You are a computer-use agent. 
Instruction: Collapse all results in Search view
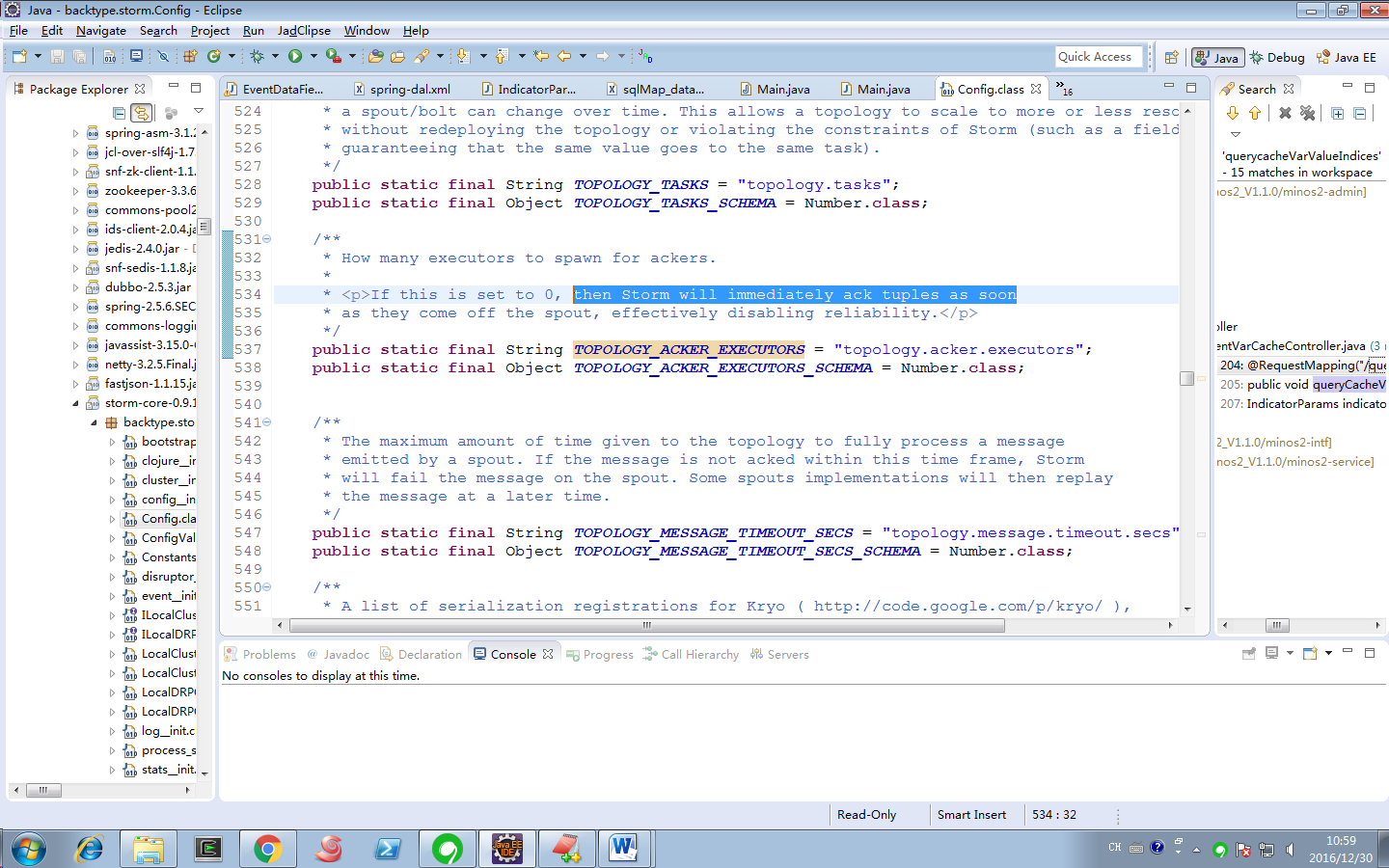(x=1359, y=113)
